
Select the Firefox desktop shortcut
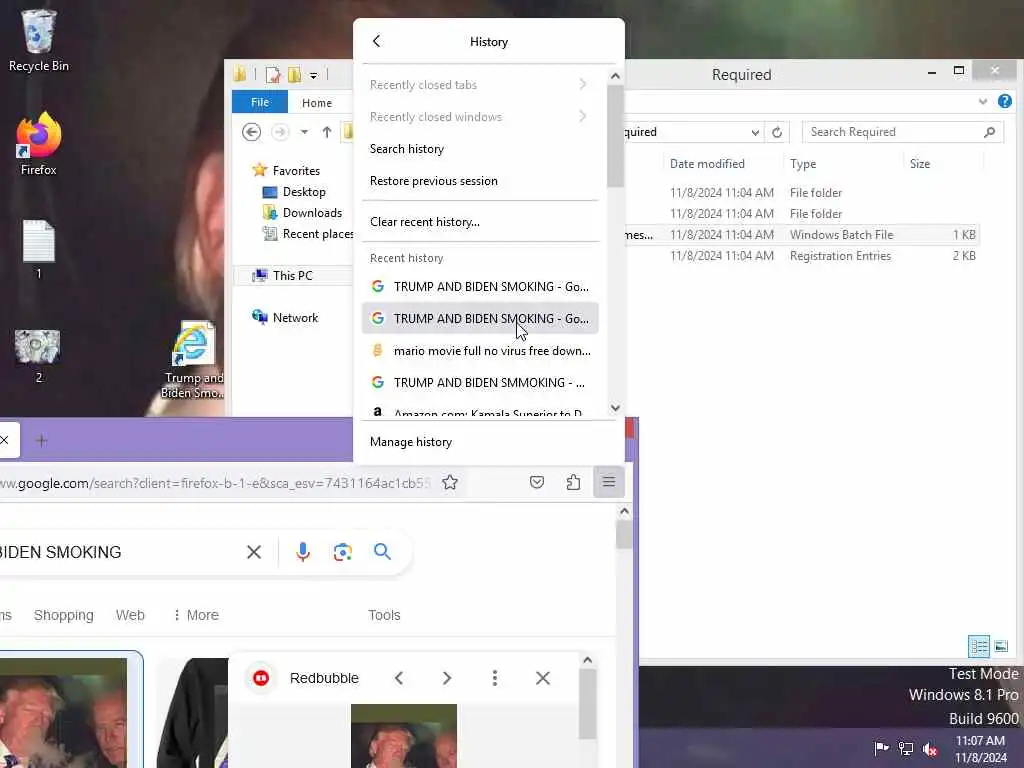[39, 144]
